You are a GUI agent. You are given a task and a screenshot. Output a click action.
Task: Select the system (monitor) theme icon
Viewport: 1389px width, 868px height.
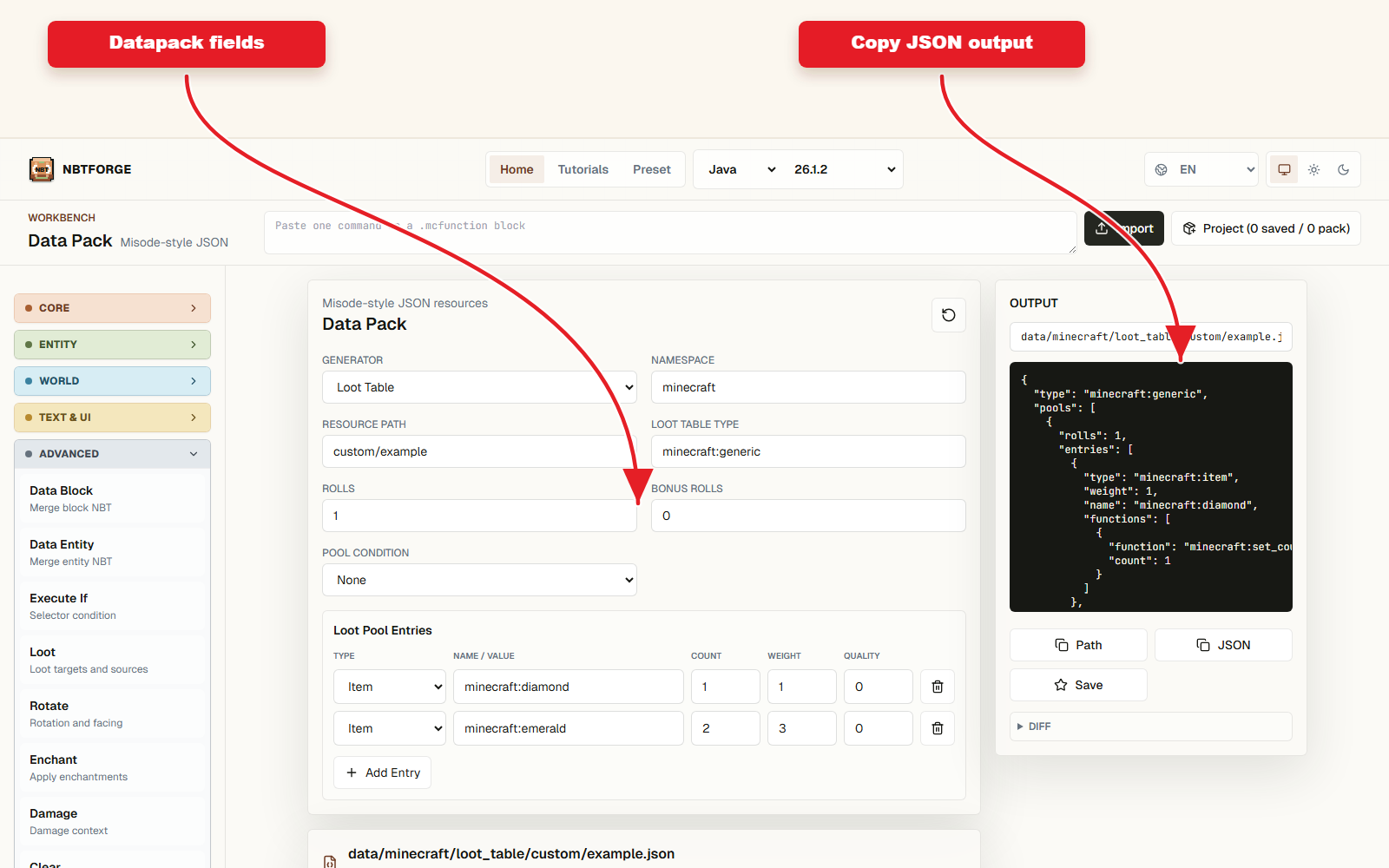coord(1284,169)
